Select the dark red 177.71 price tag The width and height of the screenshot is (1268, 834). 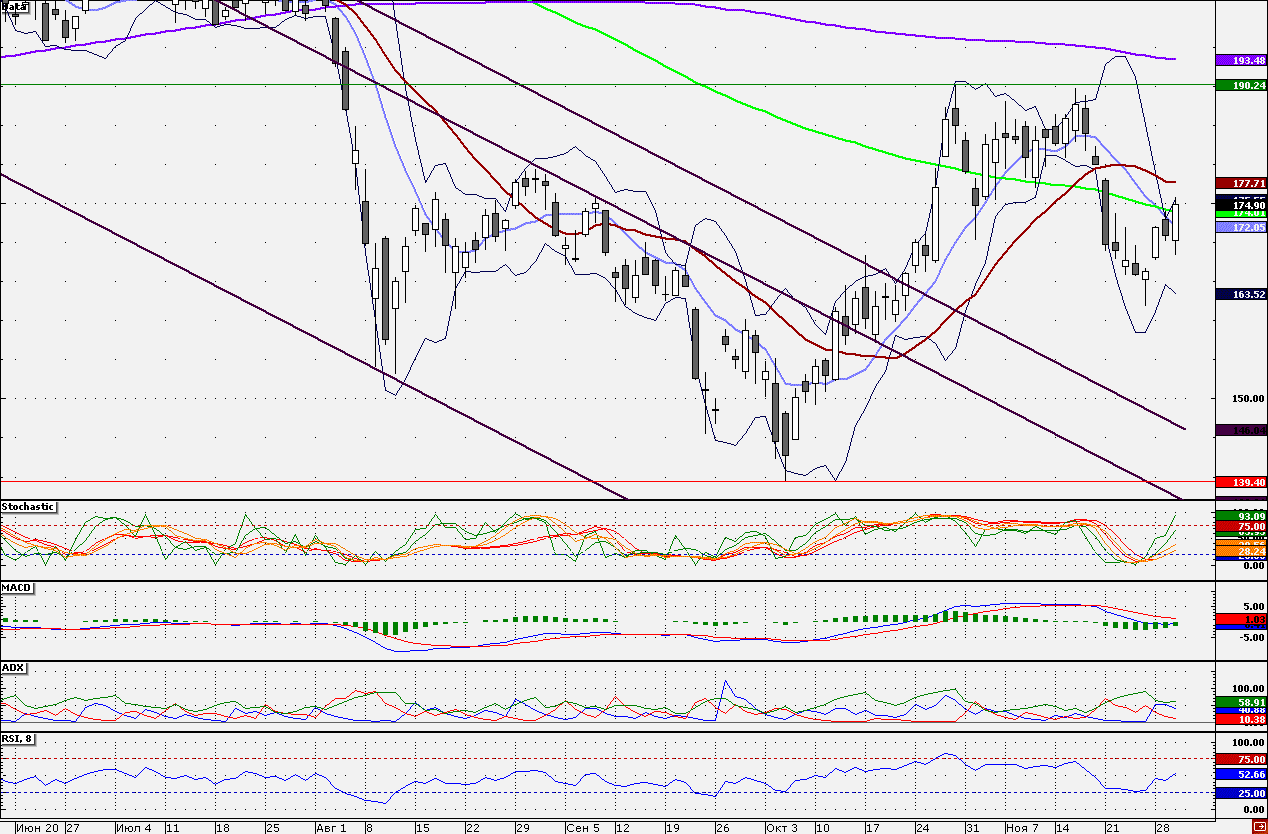[1241, 183]
